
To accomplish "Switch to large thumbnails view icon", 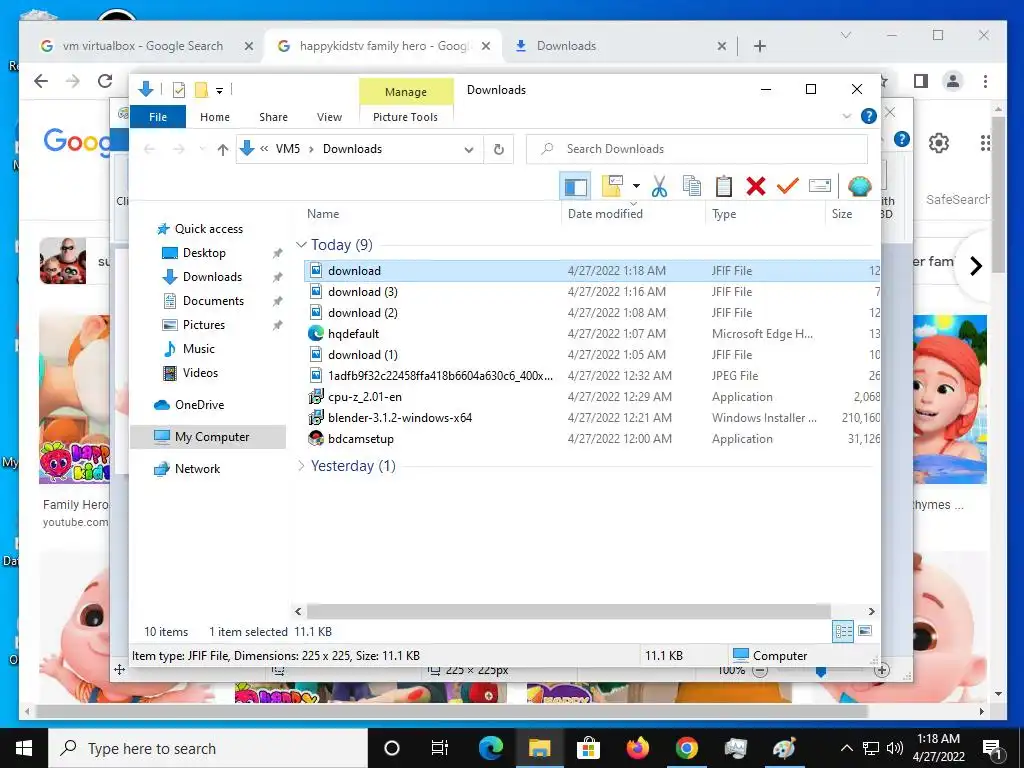I will coord(865,631).
